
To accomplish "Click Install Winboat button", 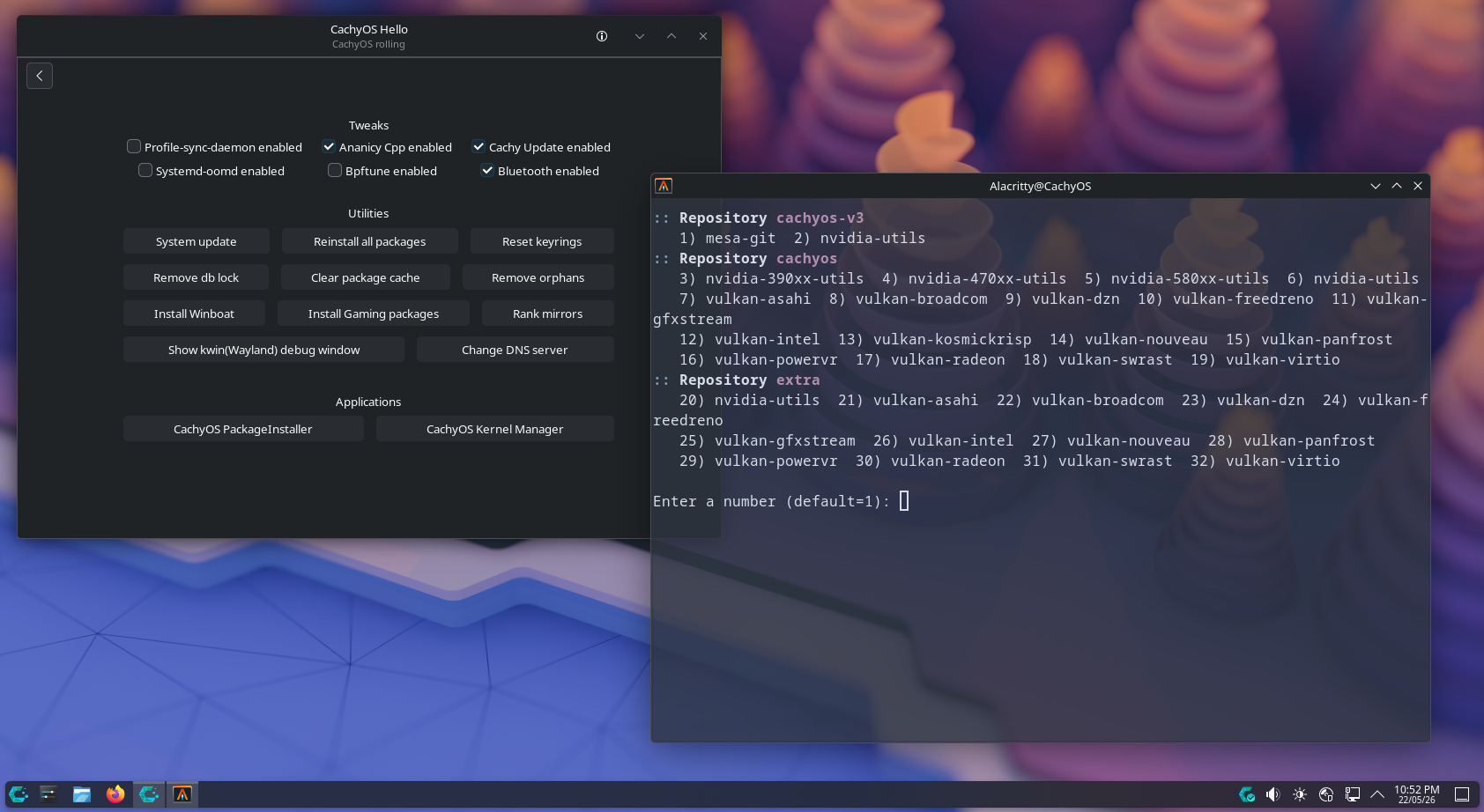I will coord(194,314).
